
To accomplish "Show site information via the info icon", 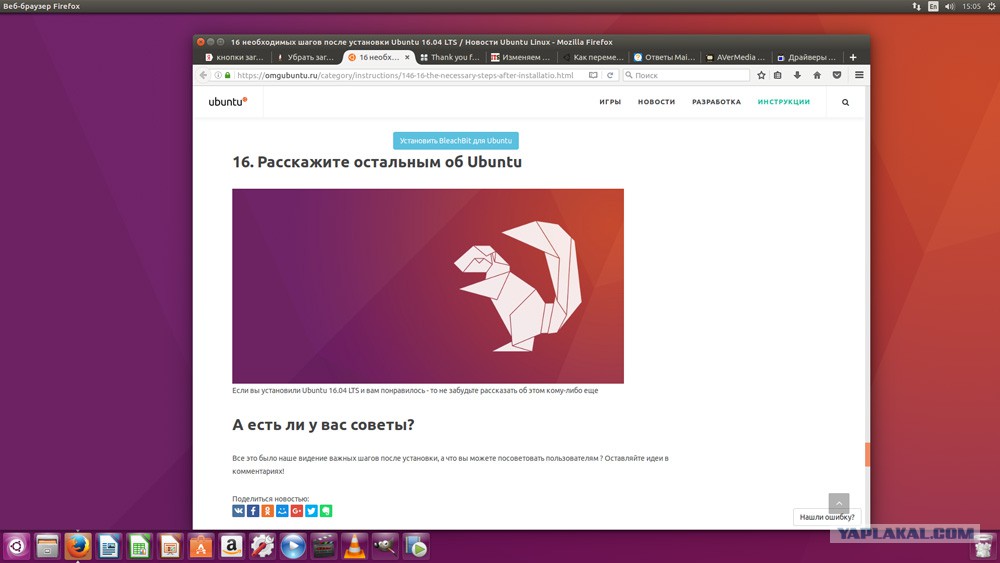I will (x=218, y=75).
